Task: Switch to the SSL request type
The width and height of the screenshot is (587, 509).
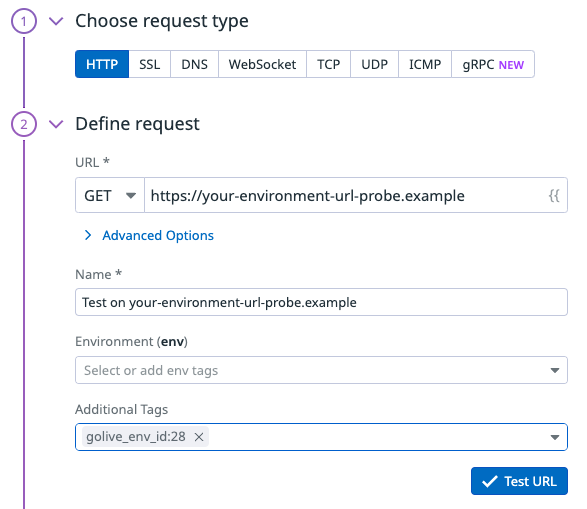Action: [x=150, y=64]
